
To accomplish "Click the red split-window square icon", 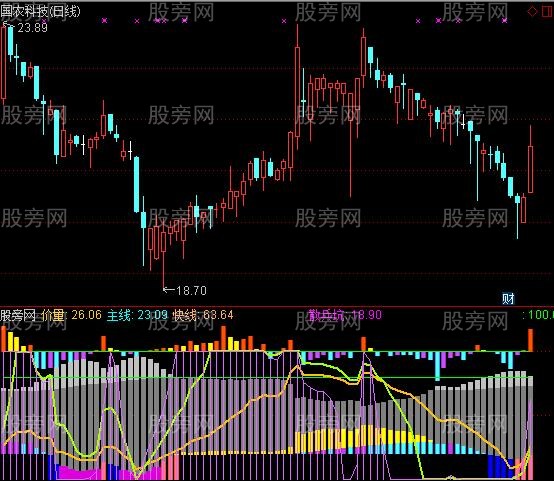I will click(x=548, y=11).
